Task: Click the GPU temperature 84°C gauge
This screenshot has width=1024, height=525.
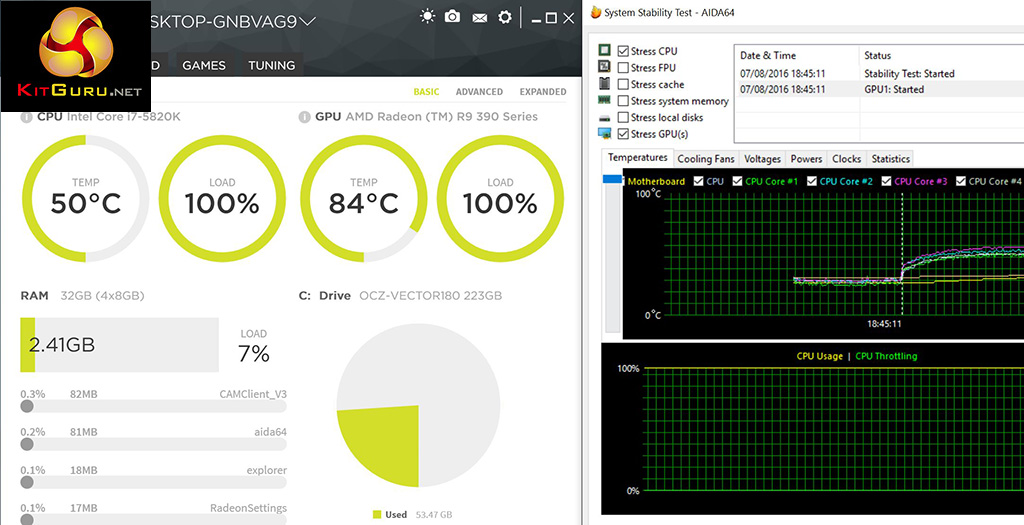Action: [364, 199]
